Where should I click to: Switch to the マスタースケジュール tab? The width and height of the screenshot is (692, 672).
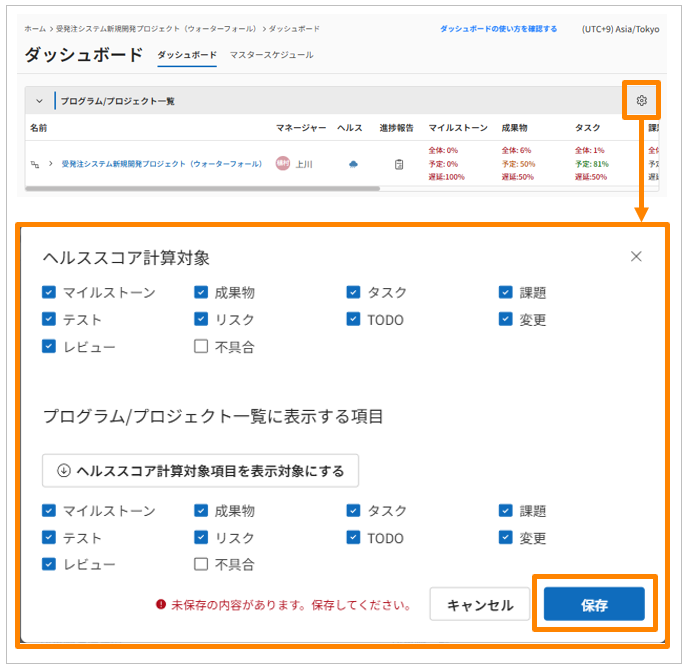[x=271, y=55]
